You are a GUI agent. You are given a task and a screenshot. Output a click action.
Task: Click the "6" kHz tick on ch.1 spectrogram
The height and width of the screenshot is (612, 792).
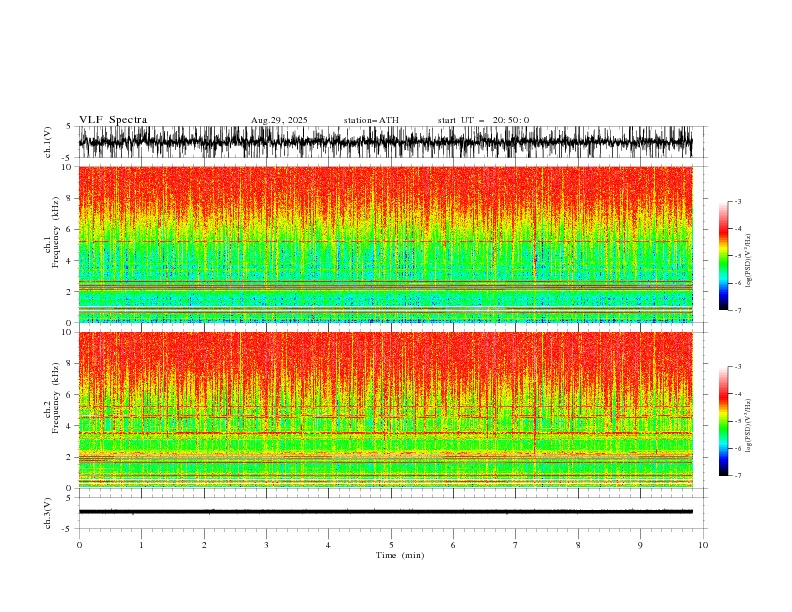(70, 229)
